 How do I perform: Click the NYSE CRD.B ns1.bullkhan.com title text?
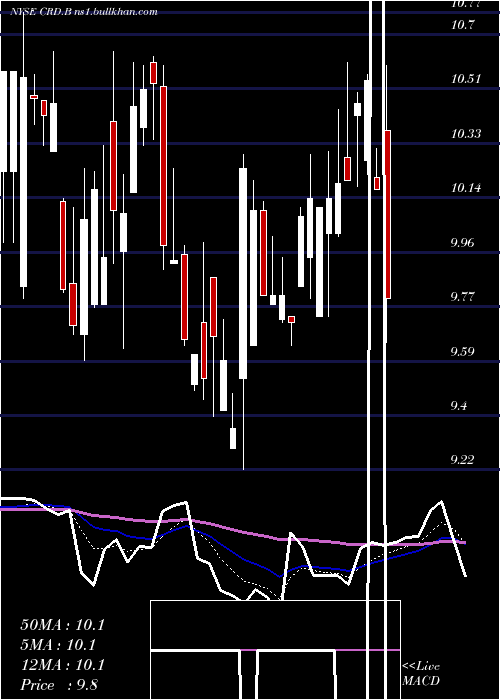84,11
